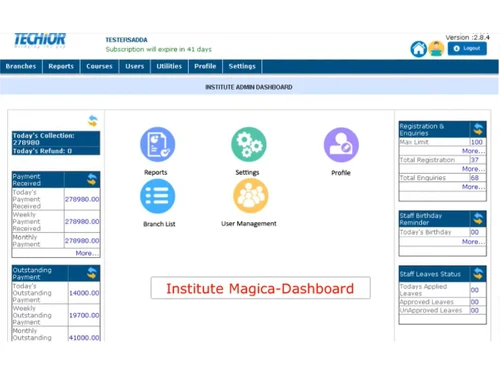The height and width of the screenshot is (375, 500).
Task: Click UnApproved Leaves count 00
Action: pos(475,310)
